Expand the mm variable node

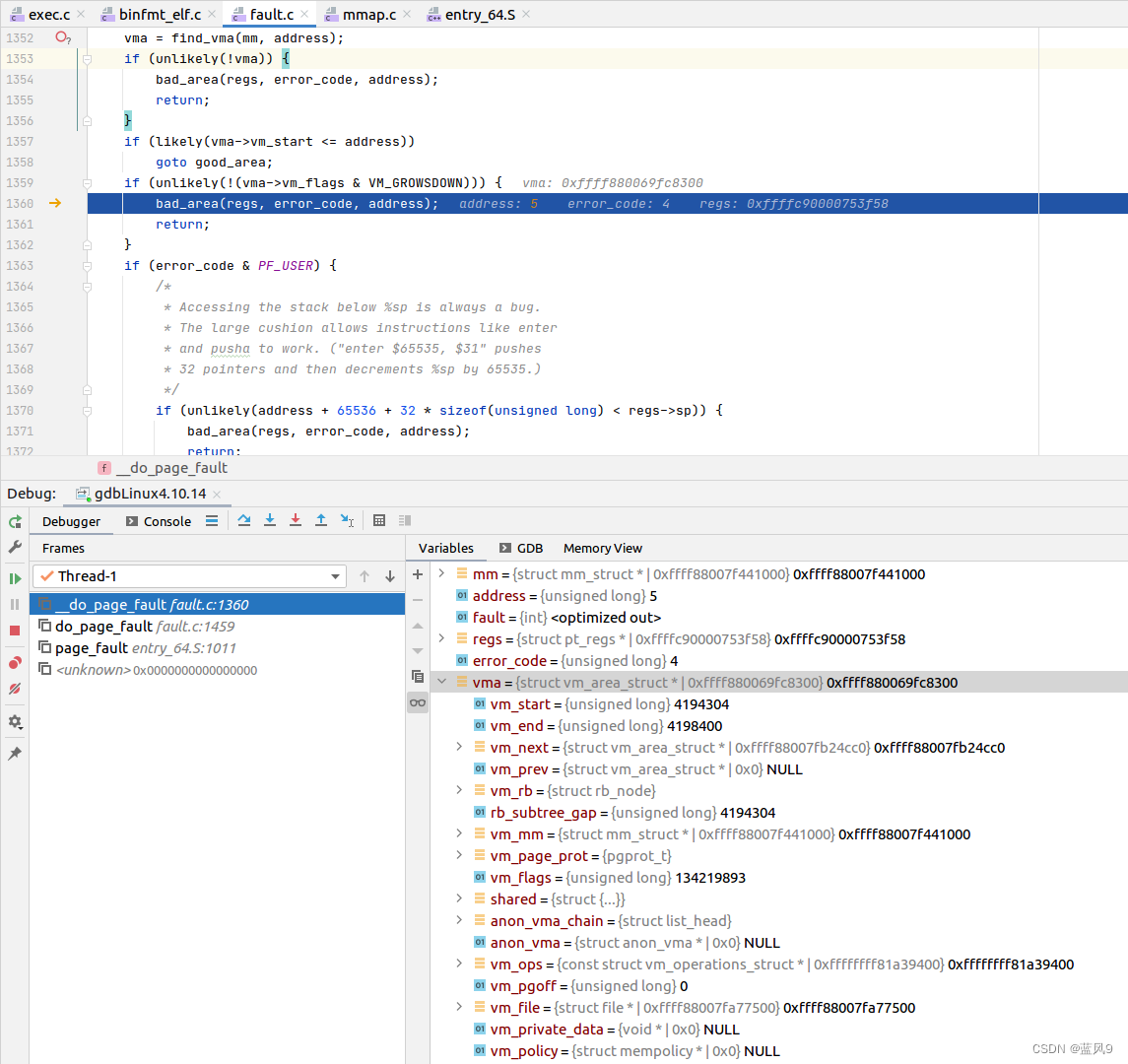click(x=441, y=573)
